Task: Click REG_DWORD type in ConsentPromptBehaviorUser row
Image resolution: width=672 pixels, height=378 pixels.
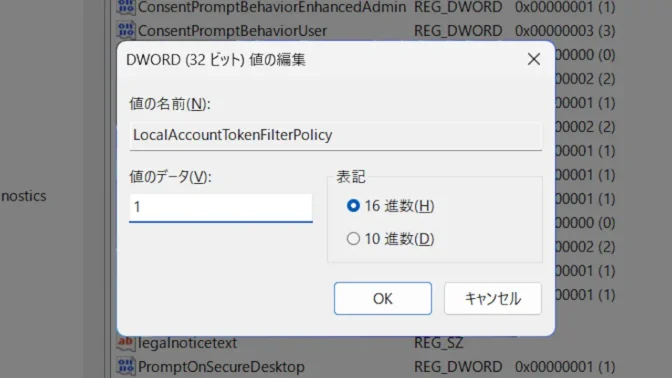Action: pyautogui.click(x=458, y=31)
